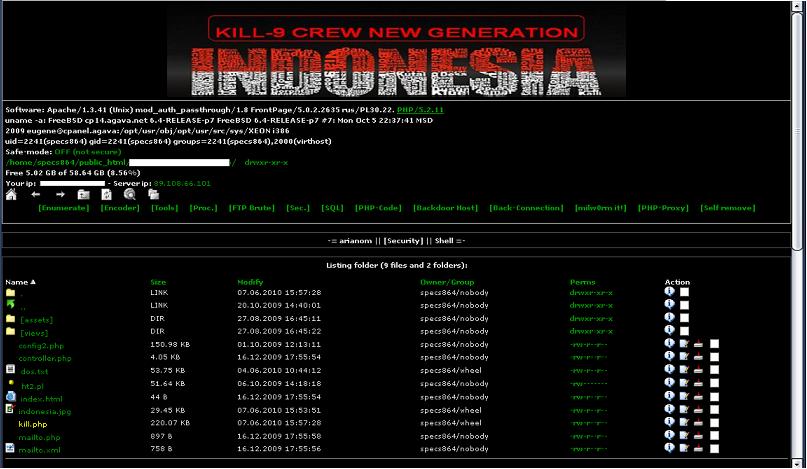Open the [Proc.] menu item
The image size is (807, 469).
pyautogui.click(x=203, y=208)
